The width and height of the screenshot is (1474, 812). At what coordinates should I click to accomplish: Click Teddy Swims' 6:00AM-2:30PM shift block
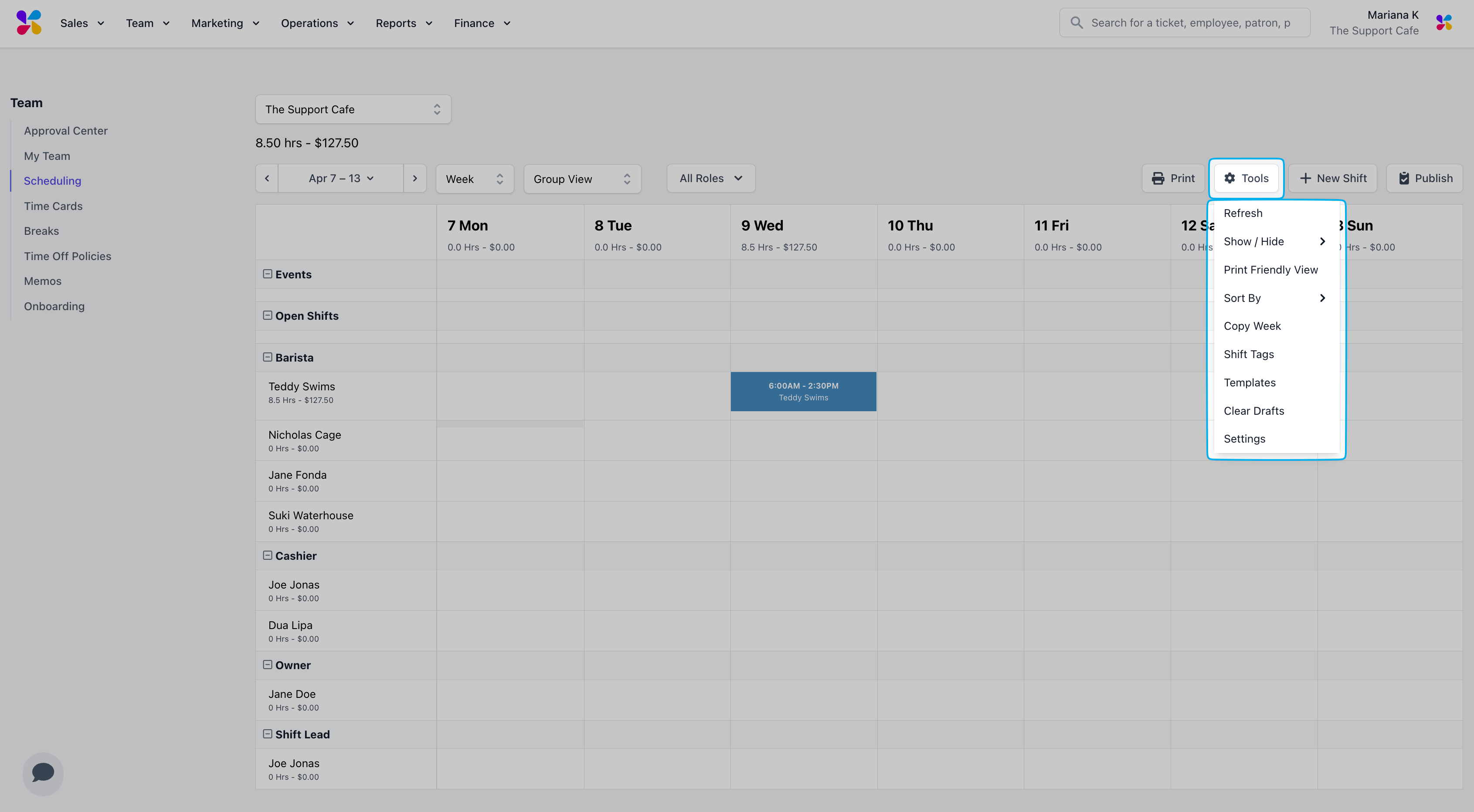click(x=803, y=392)
